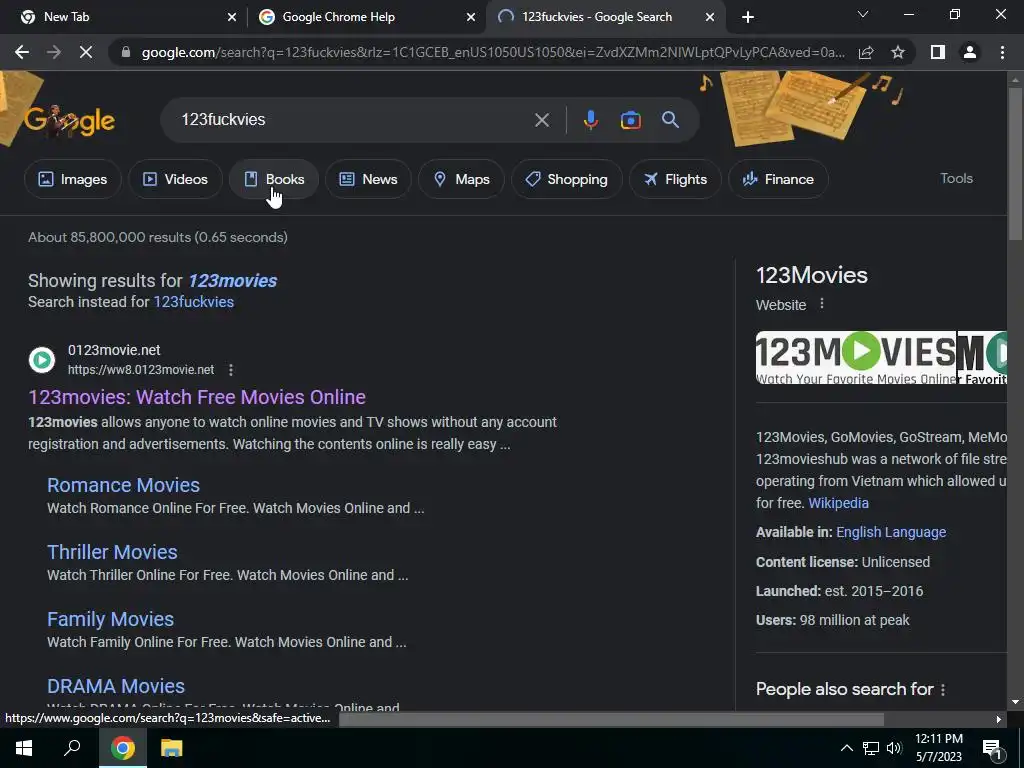Open the DRAMA Movies sitelink
1024x768 pixels.
116,686
